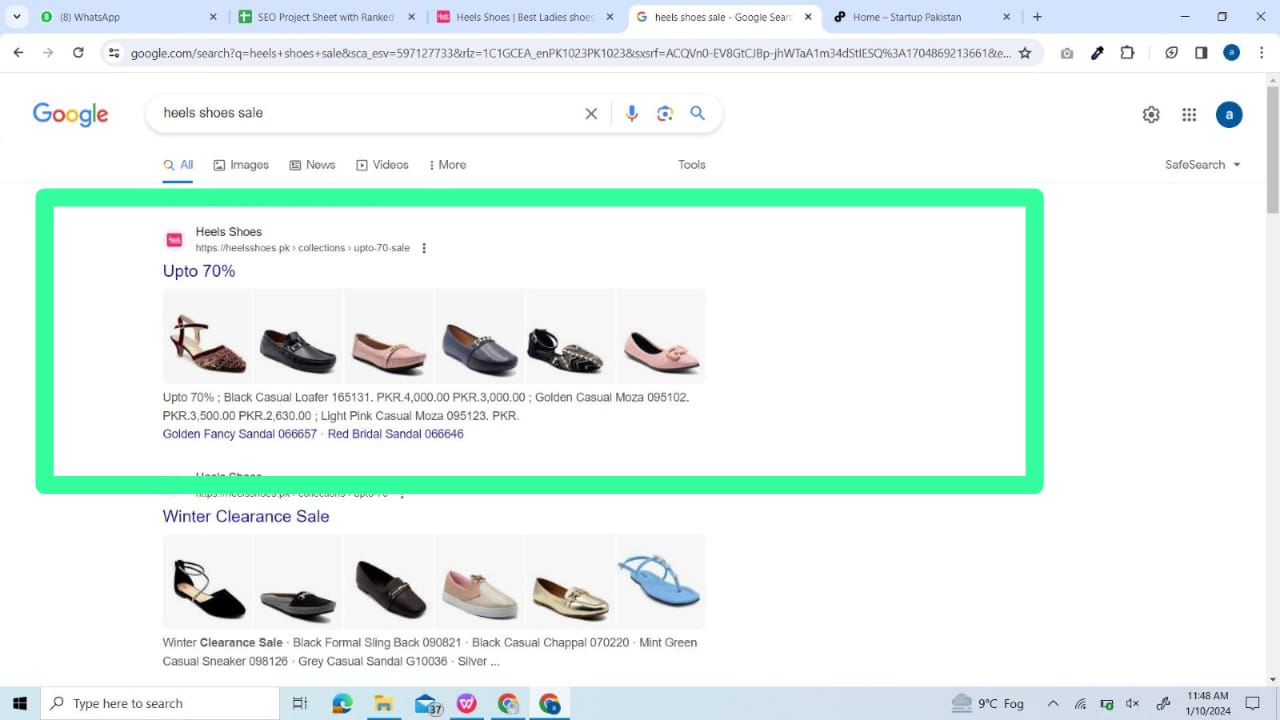
Task: Switch to Heels Shoes Best Ladies tab
Action: [x=526, y=17]
